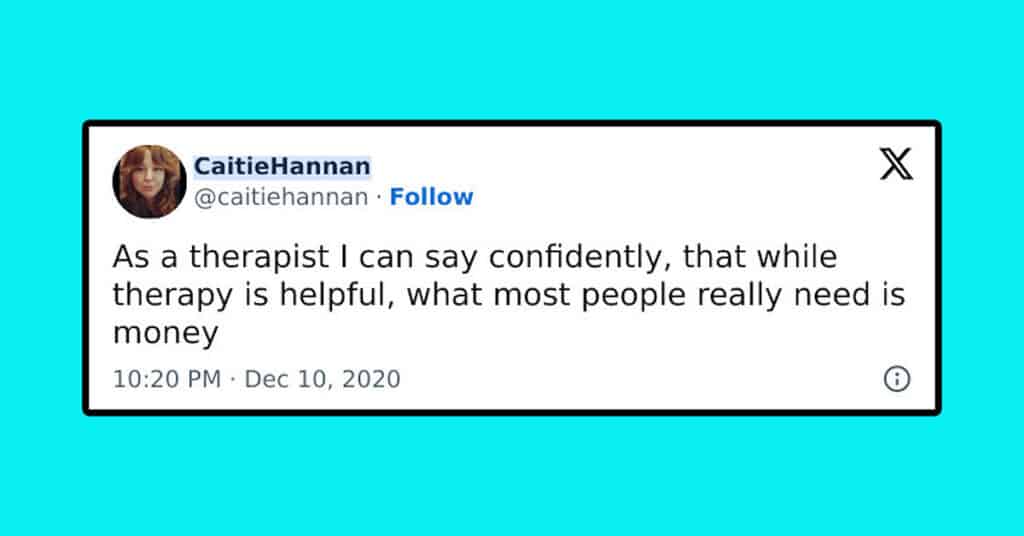Click the word "people" in the tweet

click(633, 296)
